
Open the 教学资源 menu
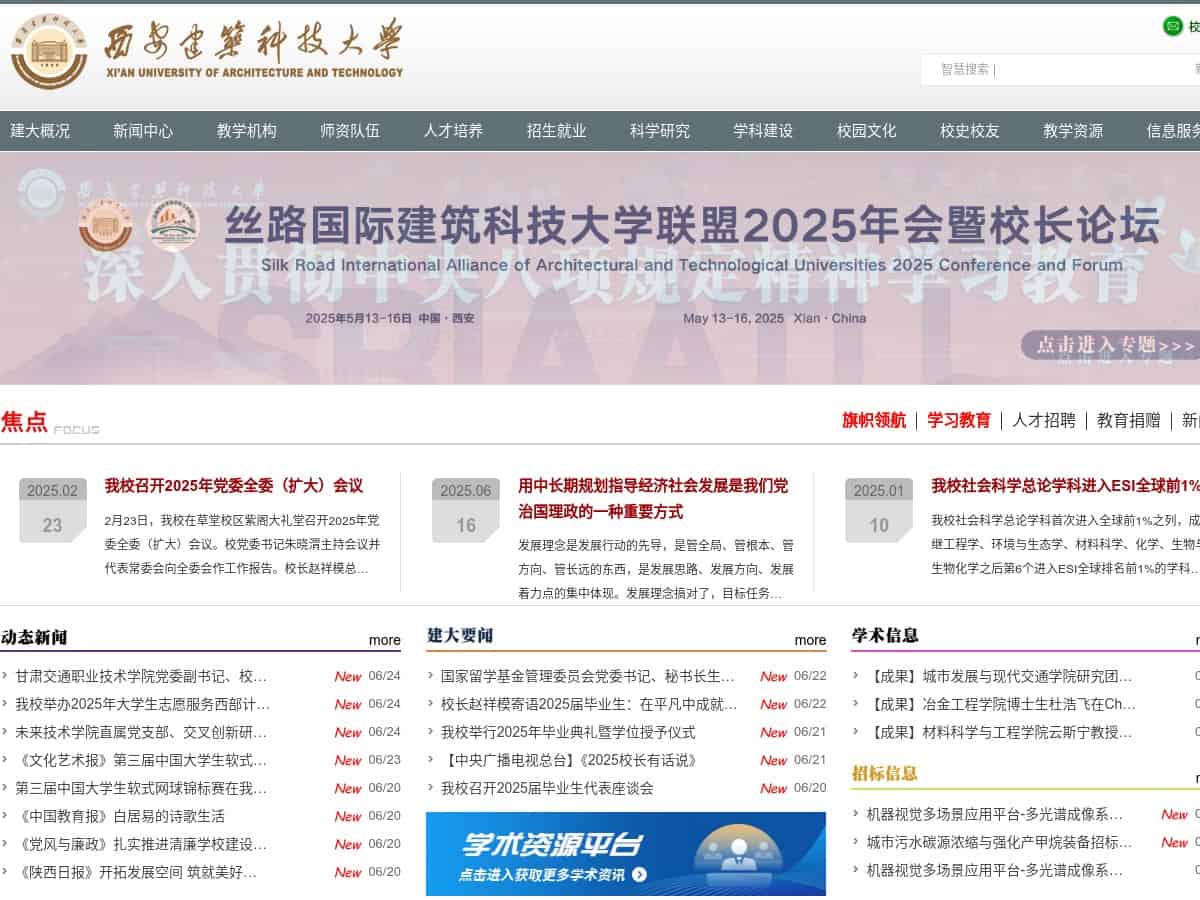pyautogui.click(x=1073, y=131)
